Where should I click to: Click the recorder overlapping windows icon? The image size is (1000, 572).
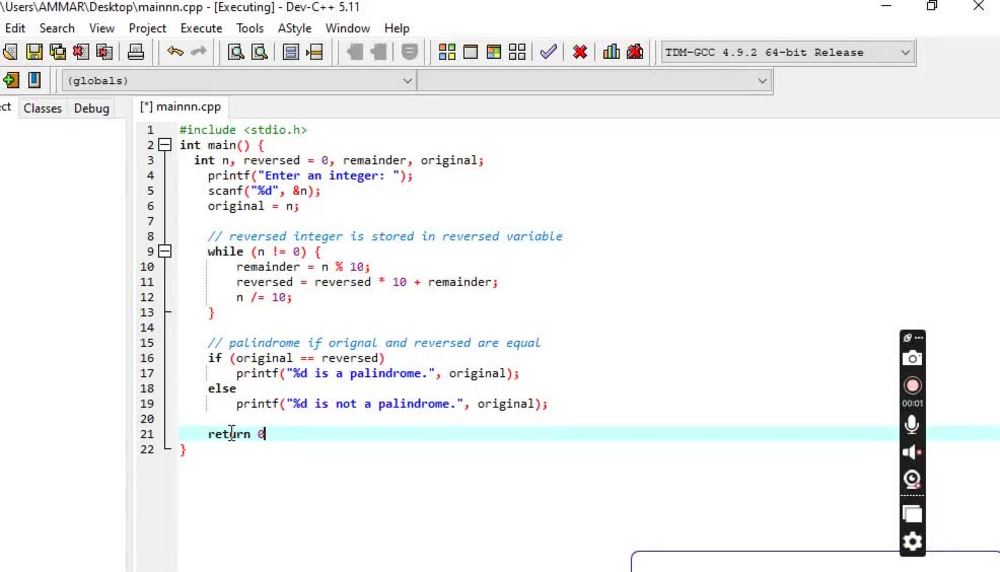(913, 514)
